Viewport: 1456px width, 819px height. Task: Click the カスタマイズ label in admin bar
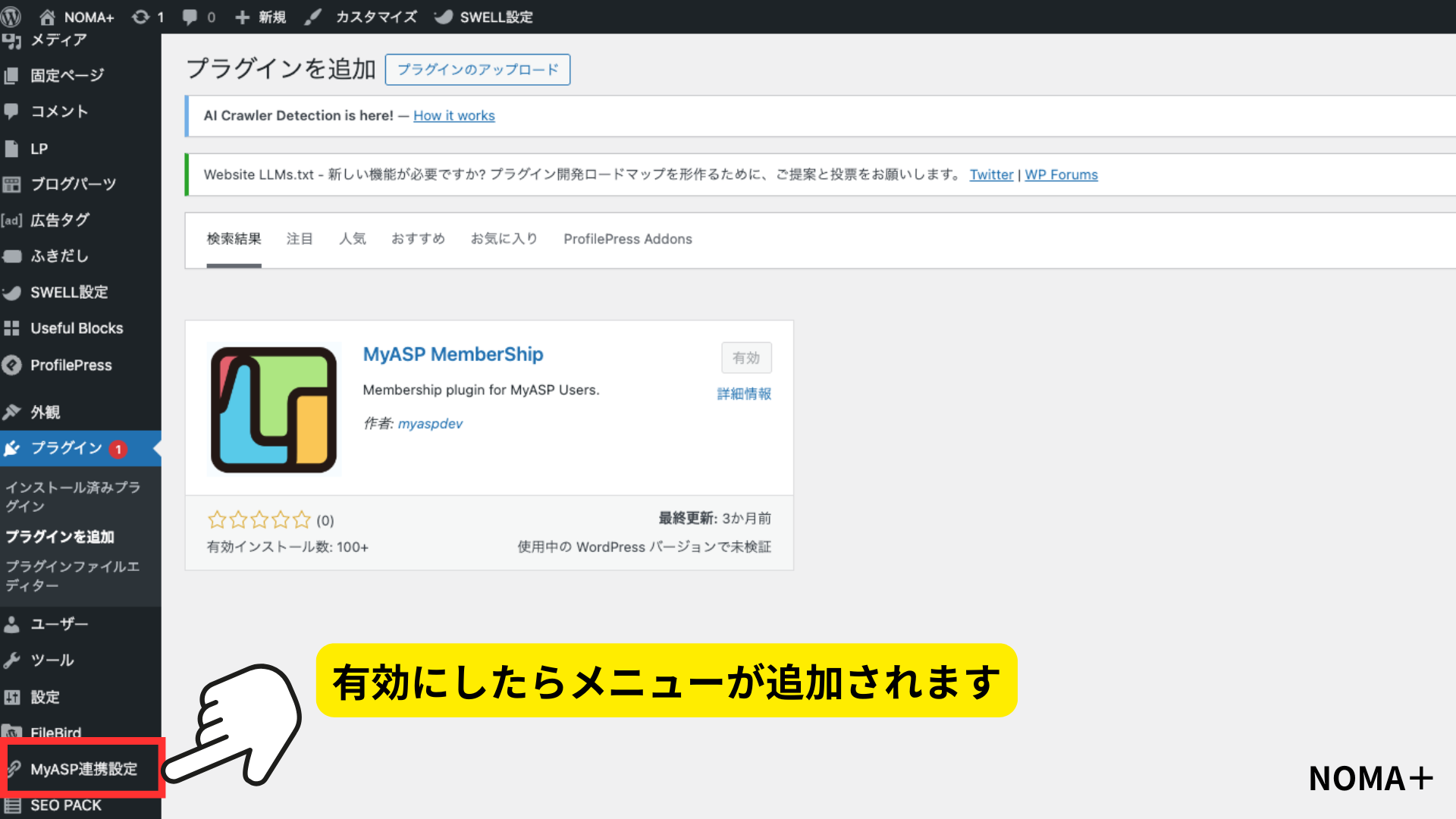click(377, 17)
